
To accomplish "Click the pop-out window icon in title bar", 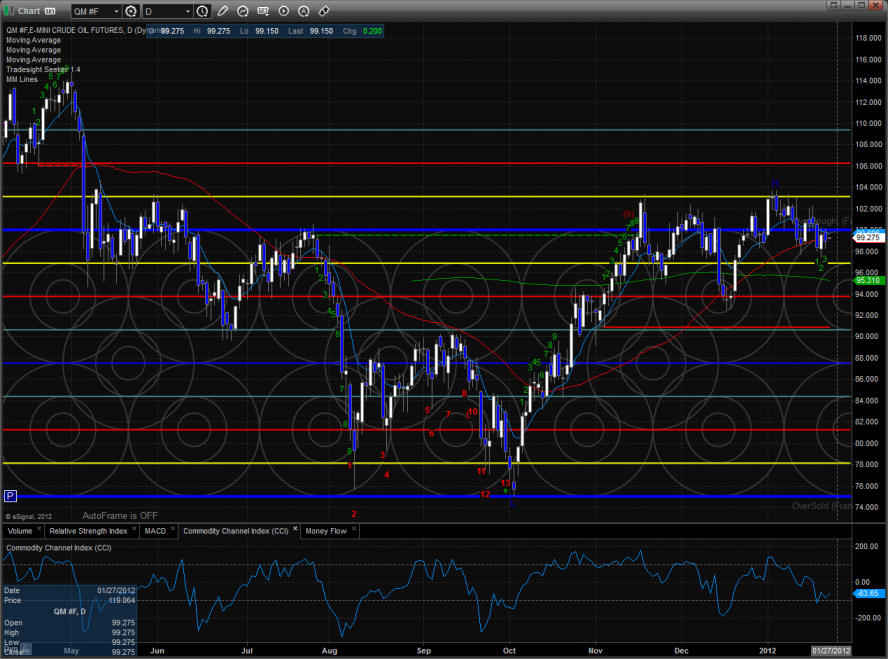I will click(x=833, y=5).
